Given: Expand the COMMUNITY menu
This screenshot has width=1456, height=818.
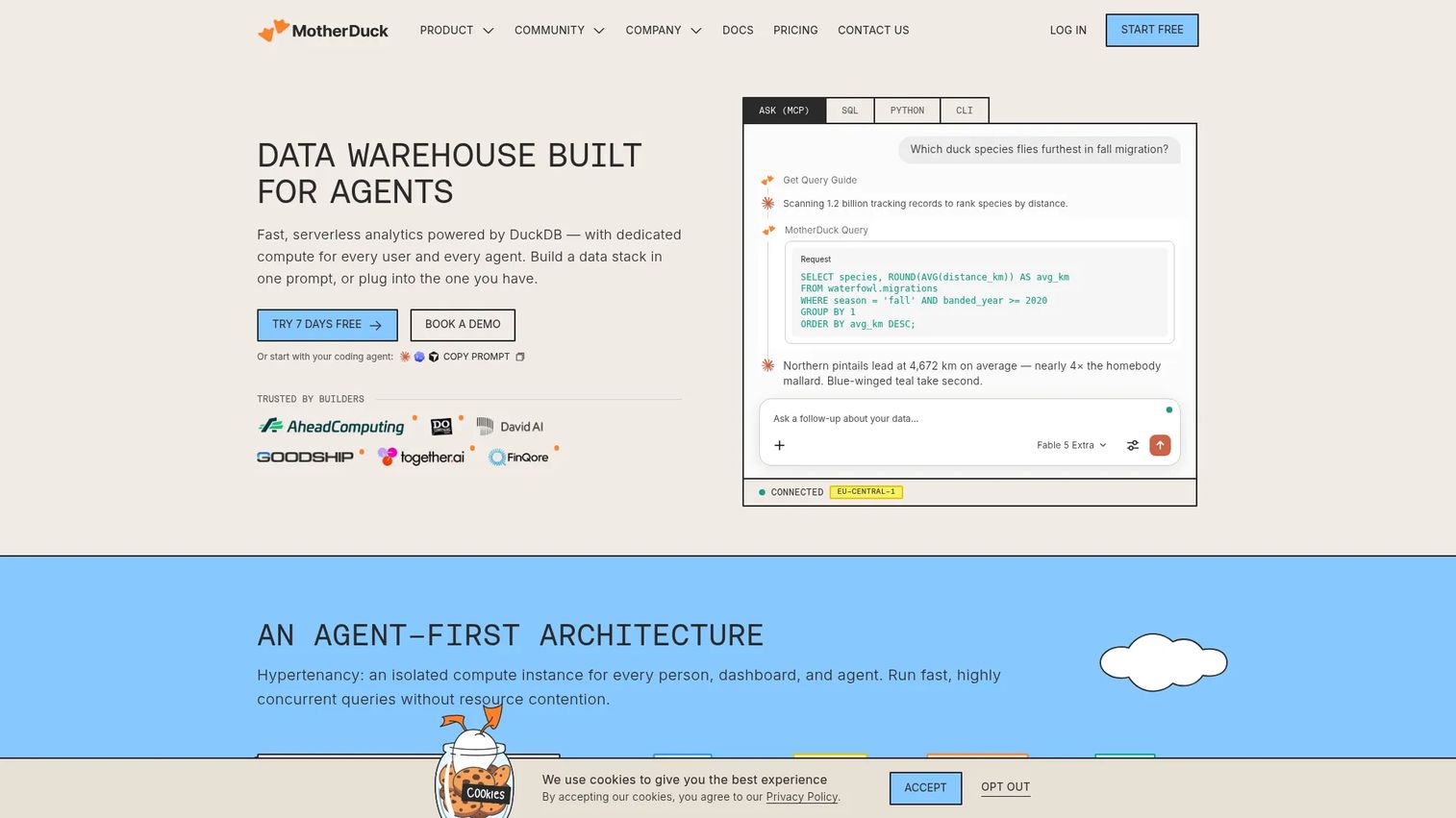Looking at the screenshot, I should (560, 31).
